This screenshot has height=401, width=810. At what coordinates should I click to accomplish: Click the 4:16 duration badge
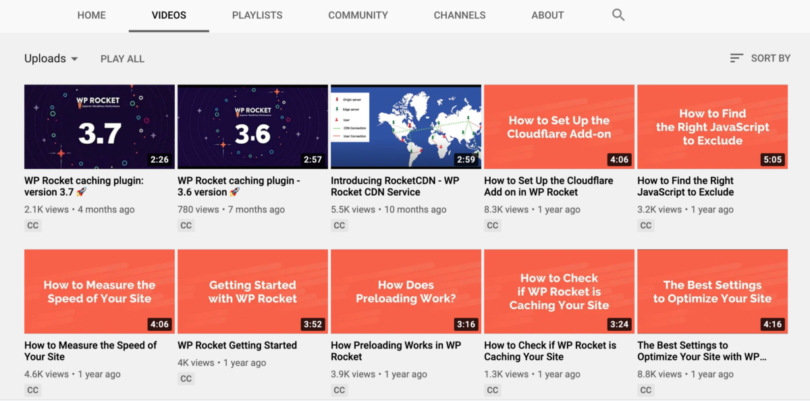click(x=773, y=325)
